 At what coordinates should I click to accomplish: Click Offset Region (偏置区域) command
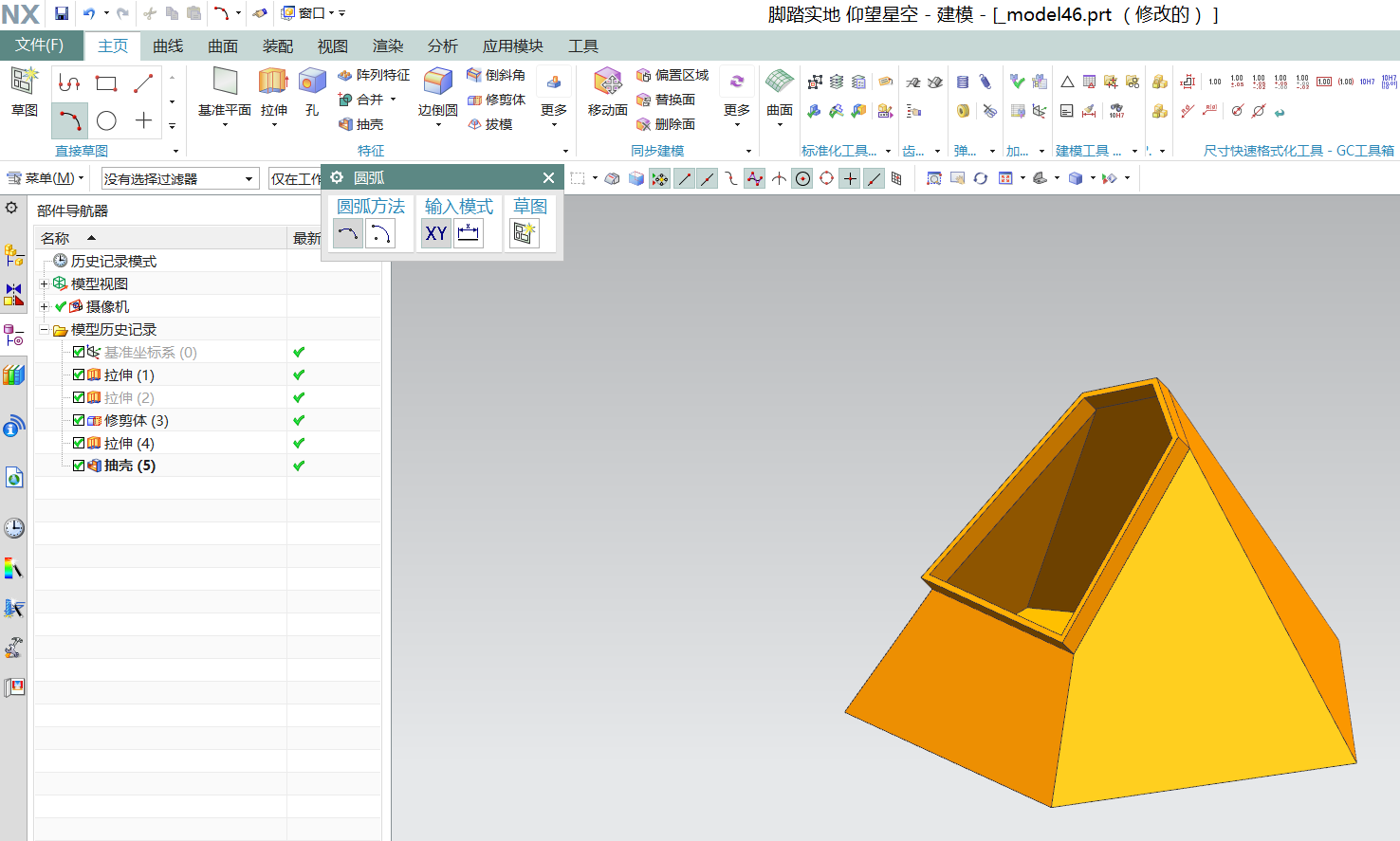[672, 75]
